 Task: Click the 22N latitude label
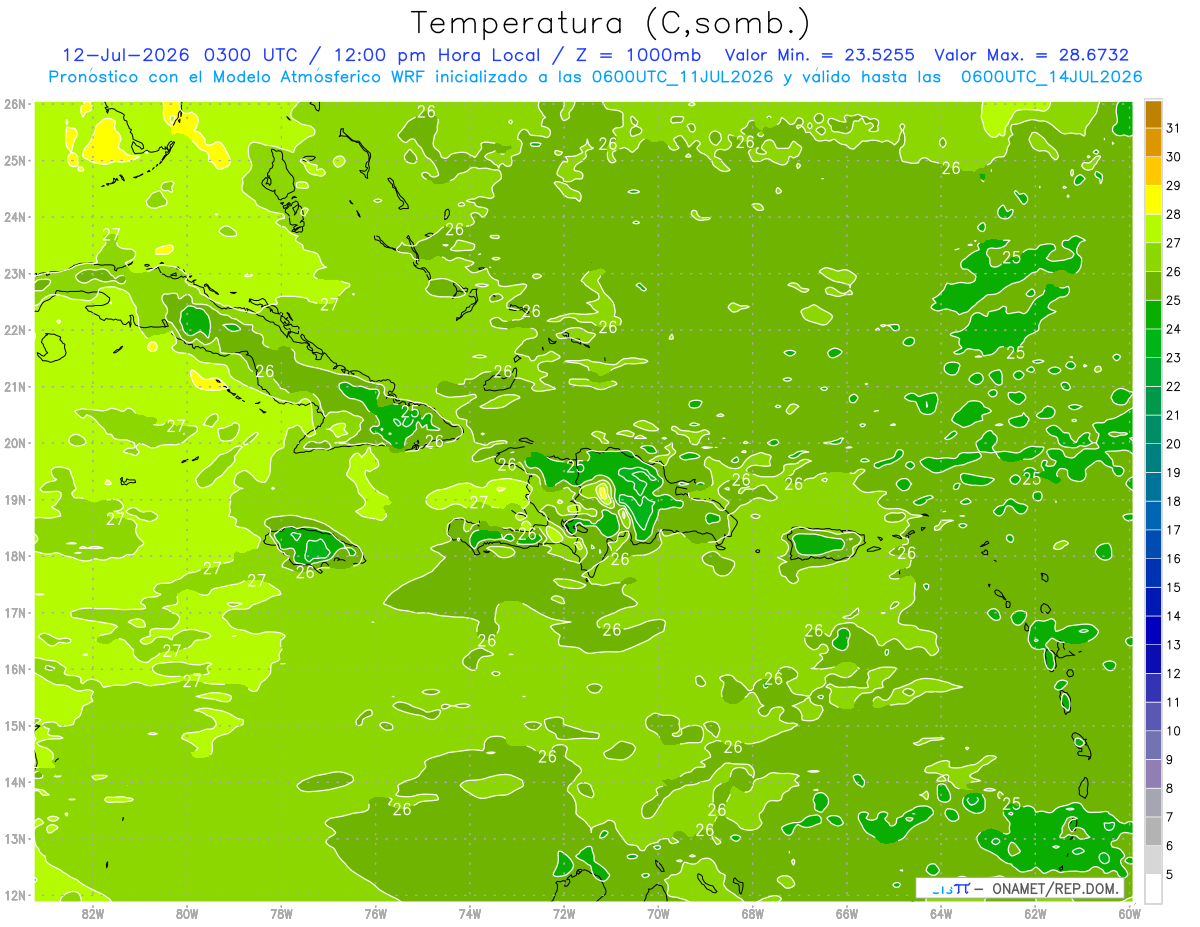coord(15,330)
